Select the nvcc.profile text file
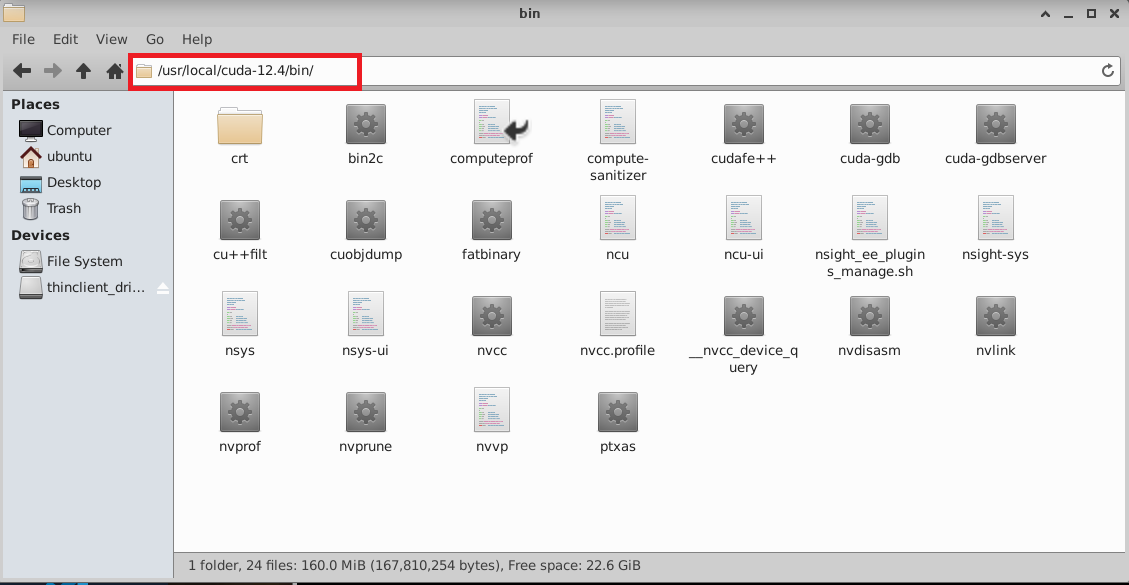 tap(618, 313)
